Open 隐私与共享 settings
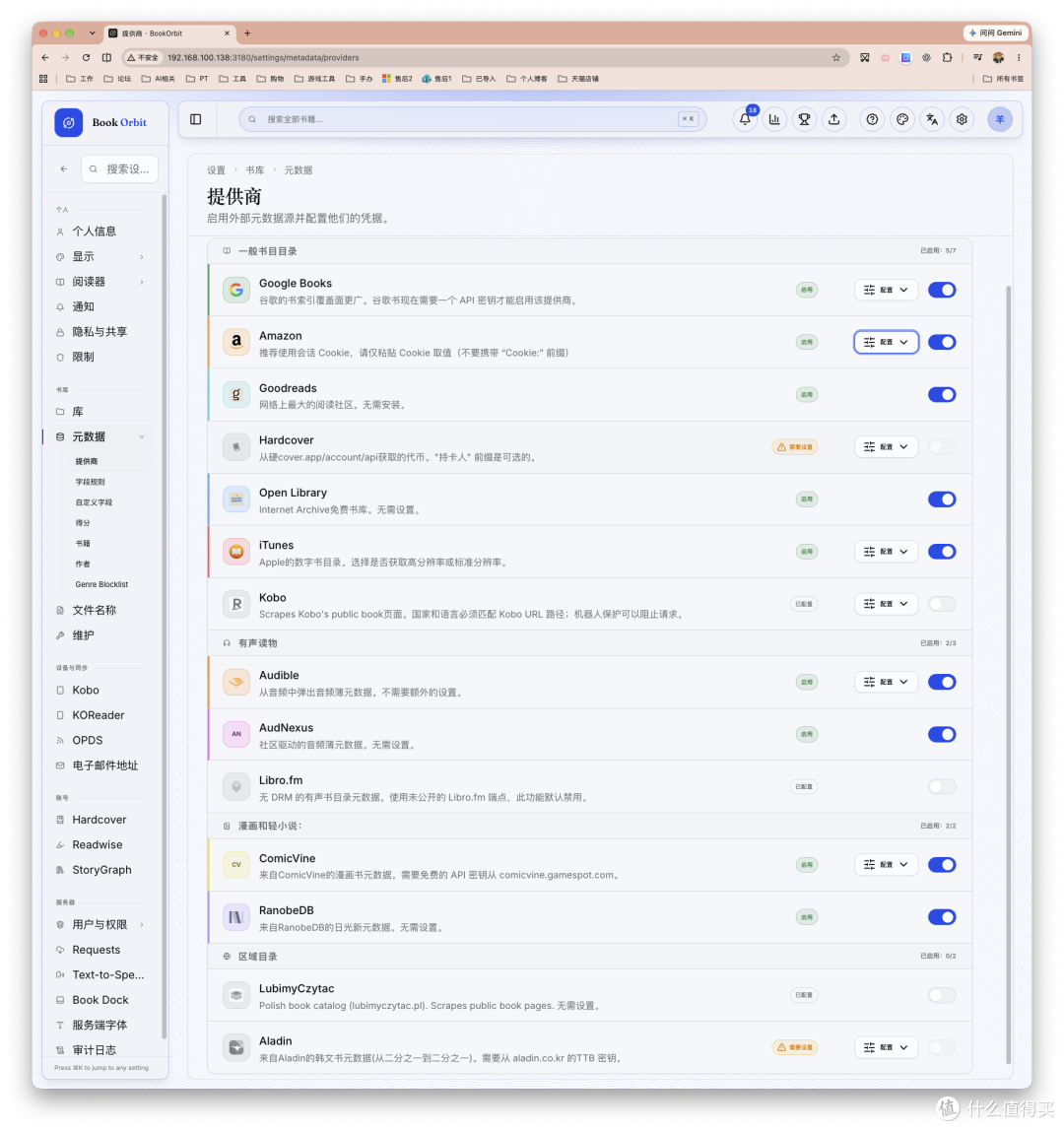1064x1131 pixels. click(101, 332)
